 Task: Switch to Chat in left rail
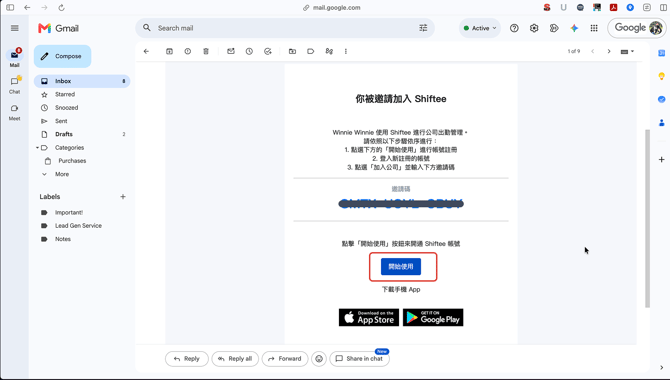click(x=15, y=85)
